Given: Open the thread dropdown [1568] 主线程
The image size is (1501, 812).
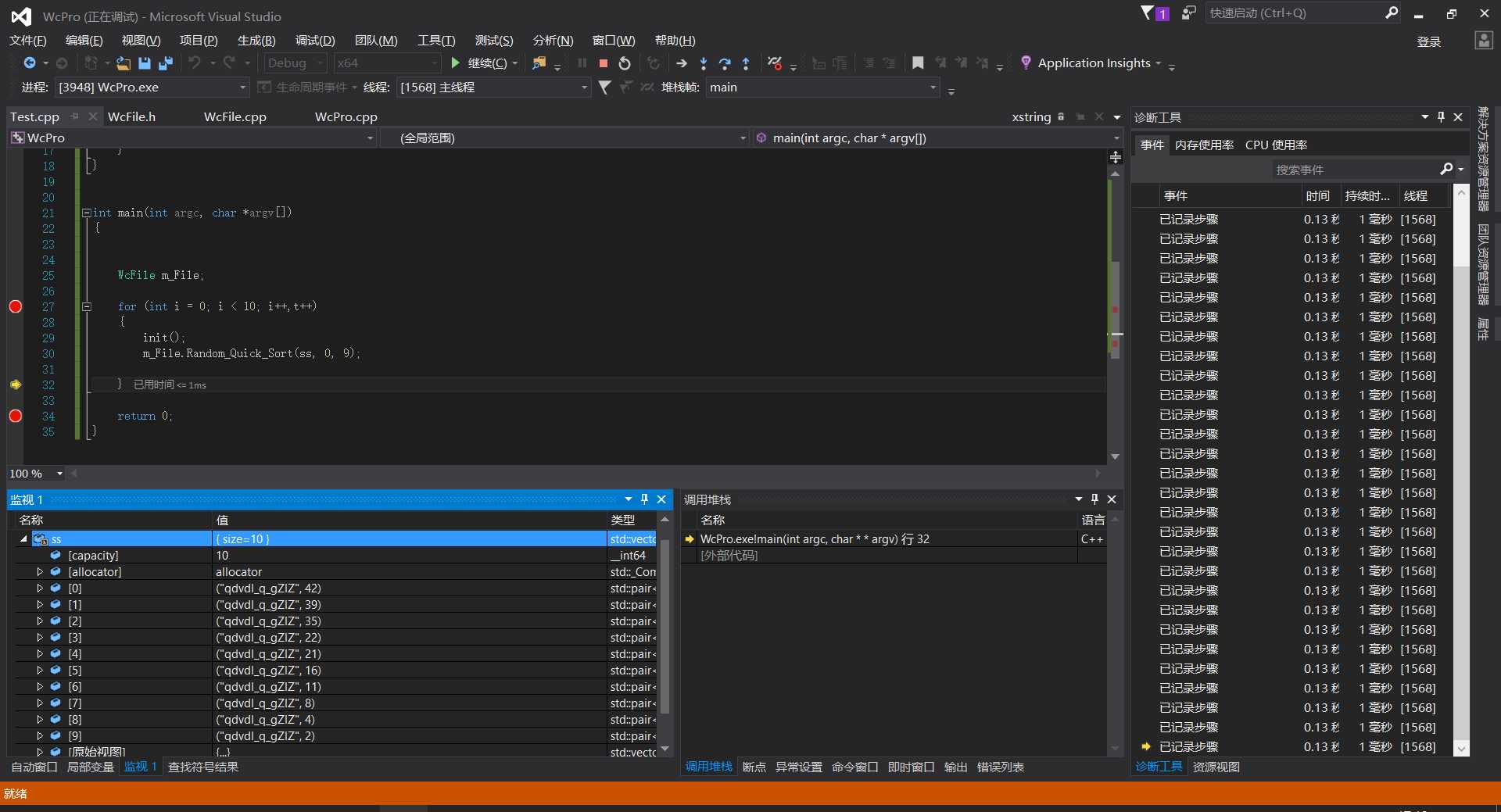Looking at the screenshot, I should 493,88.
